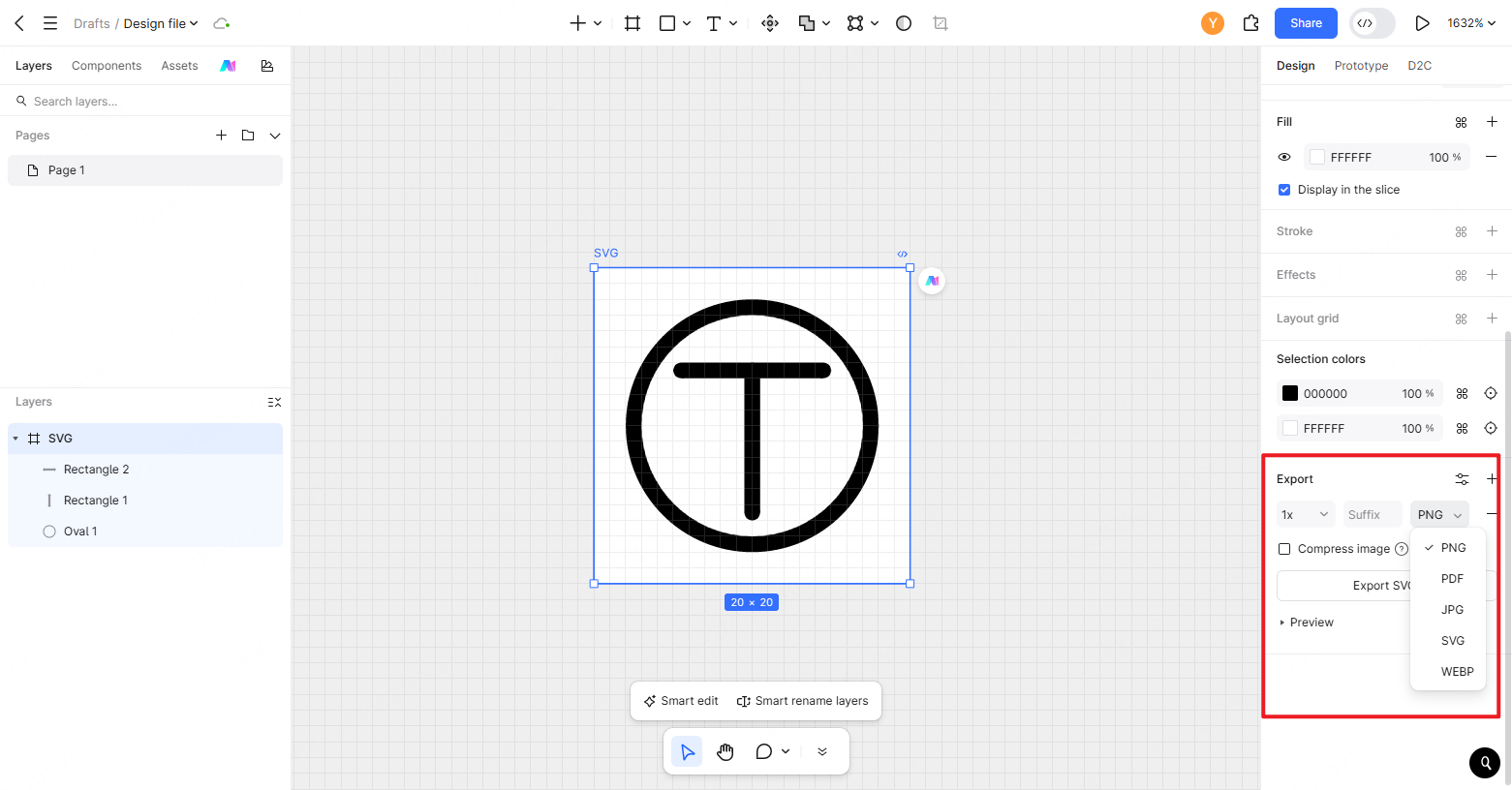Screen dimensions: 1512x790
Task: Go back using the back arrow
Action: point(19,23)
